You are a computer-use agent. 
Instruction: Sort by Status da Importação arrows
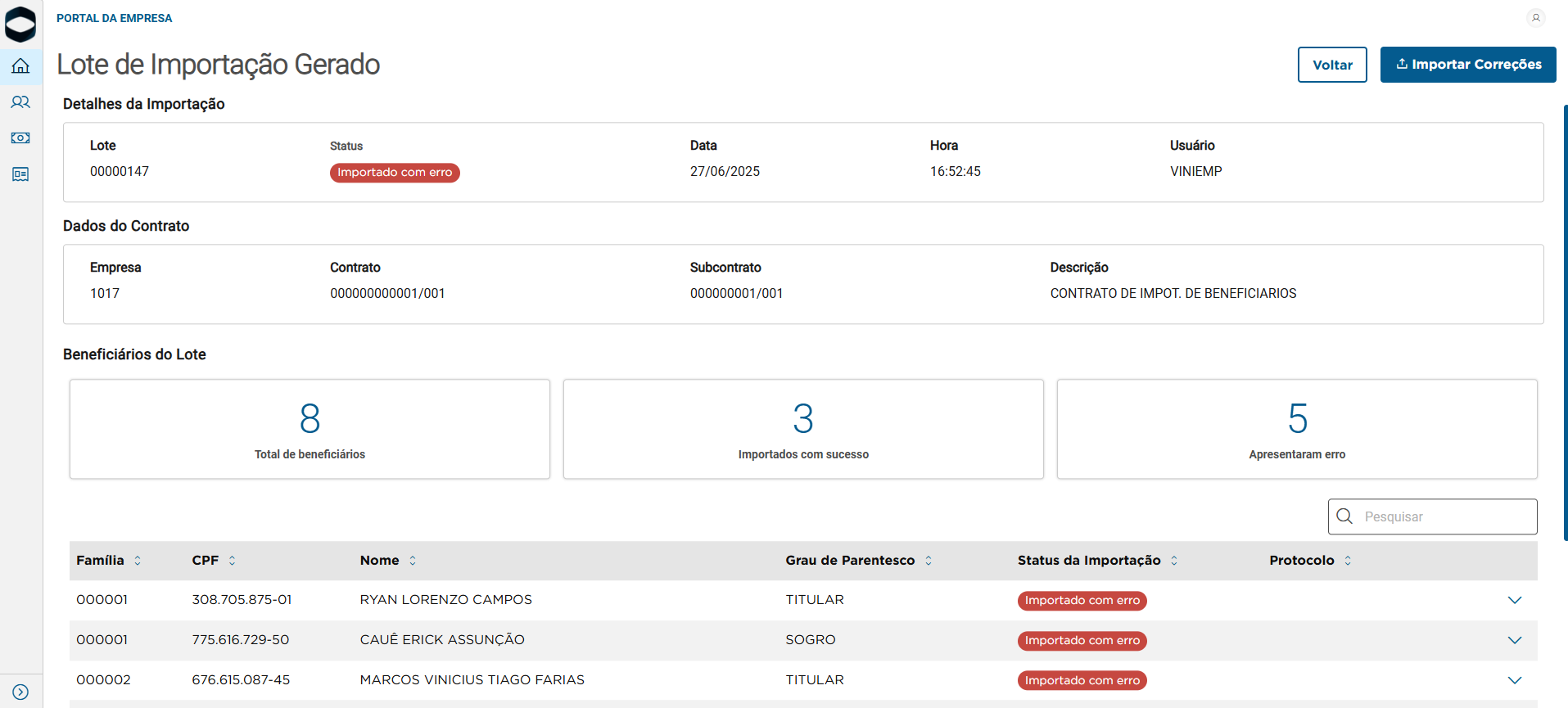pyautogui.click(x=1174, y=561)
